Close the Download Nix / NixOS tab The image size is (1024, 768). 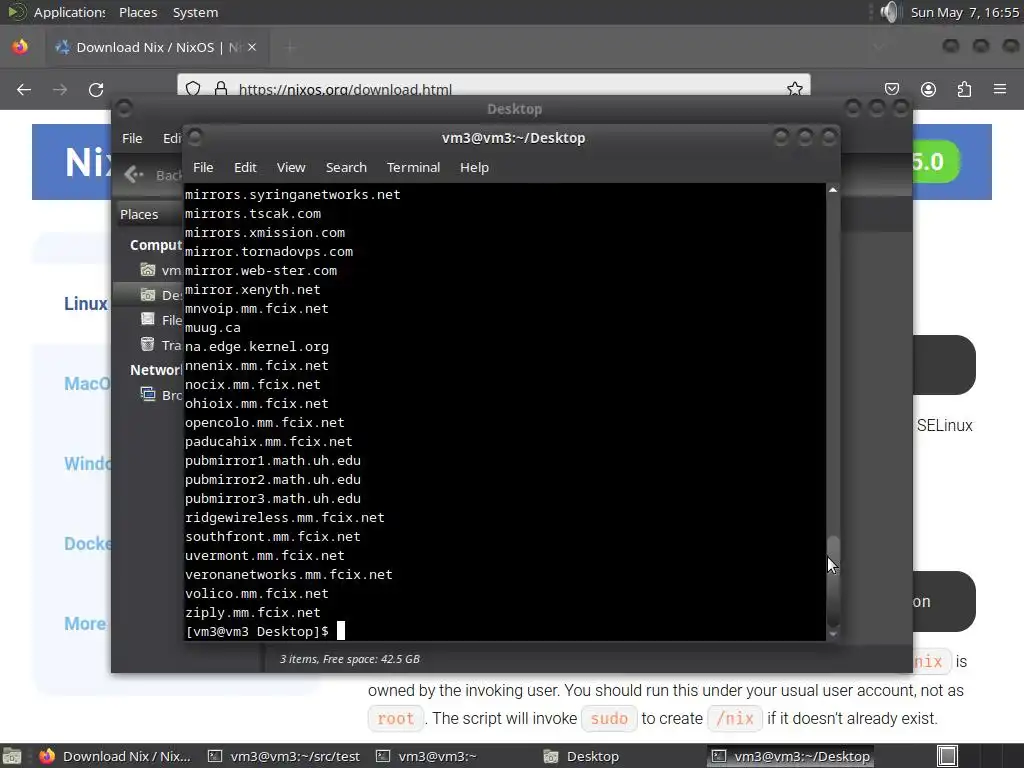point(252,47)
